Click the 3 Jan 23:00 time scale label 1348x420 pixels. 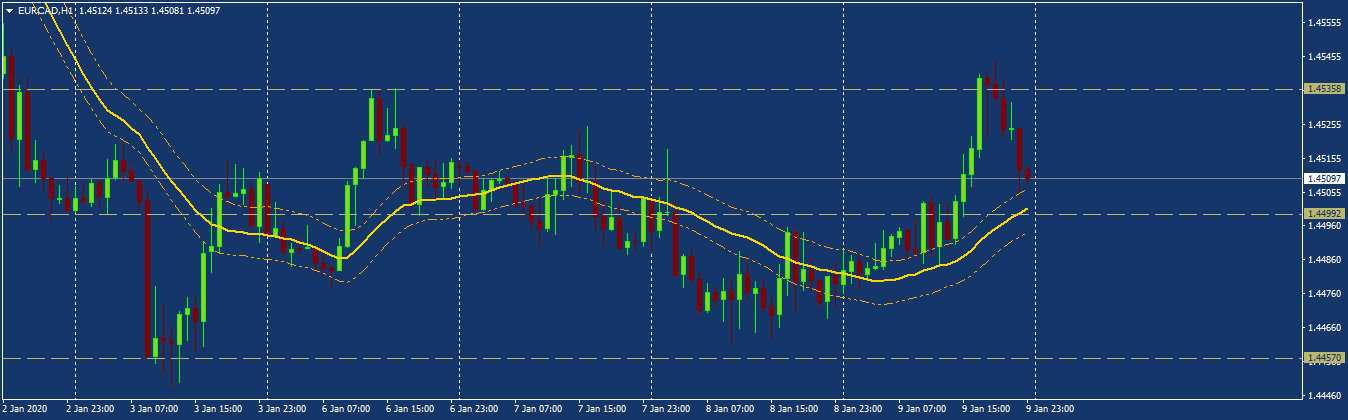[281, 409]
